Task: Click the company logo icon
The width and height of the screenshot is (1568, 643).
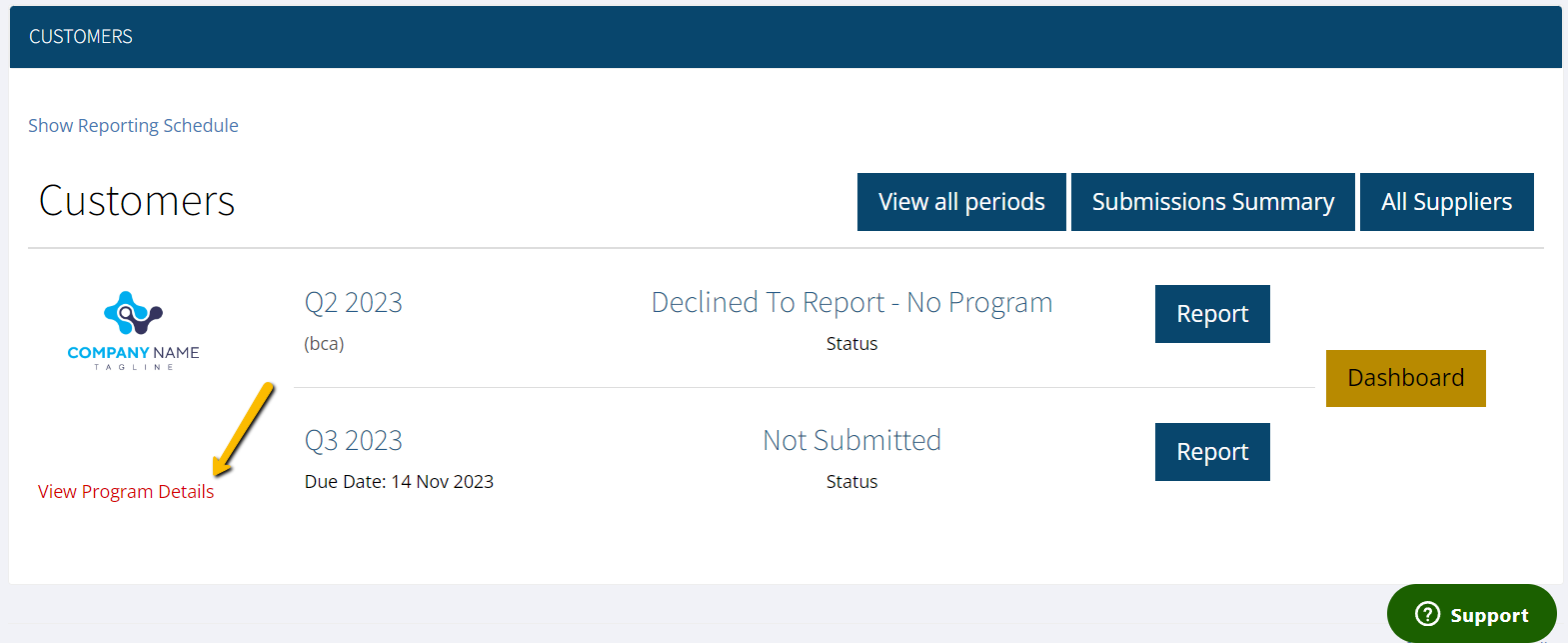Action: 133,313
